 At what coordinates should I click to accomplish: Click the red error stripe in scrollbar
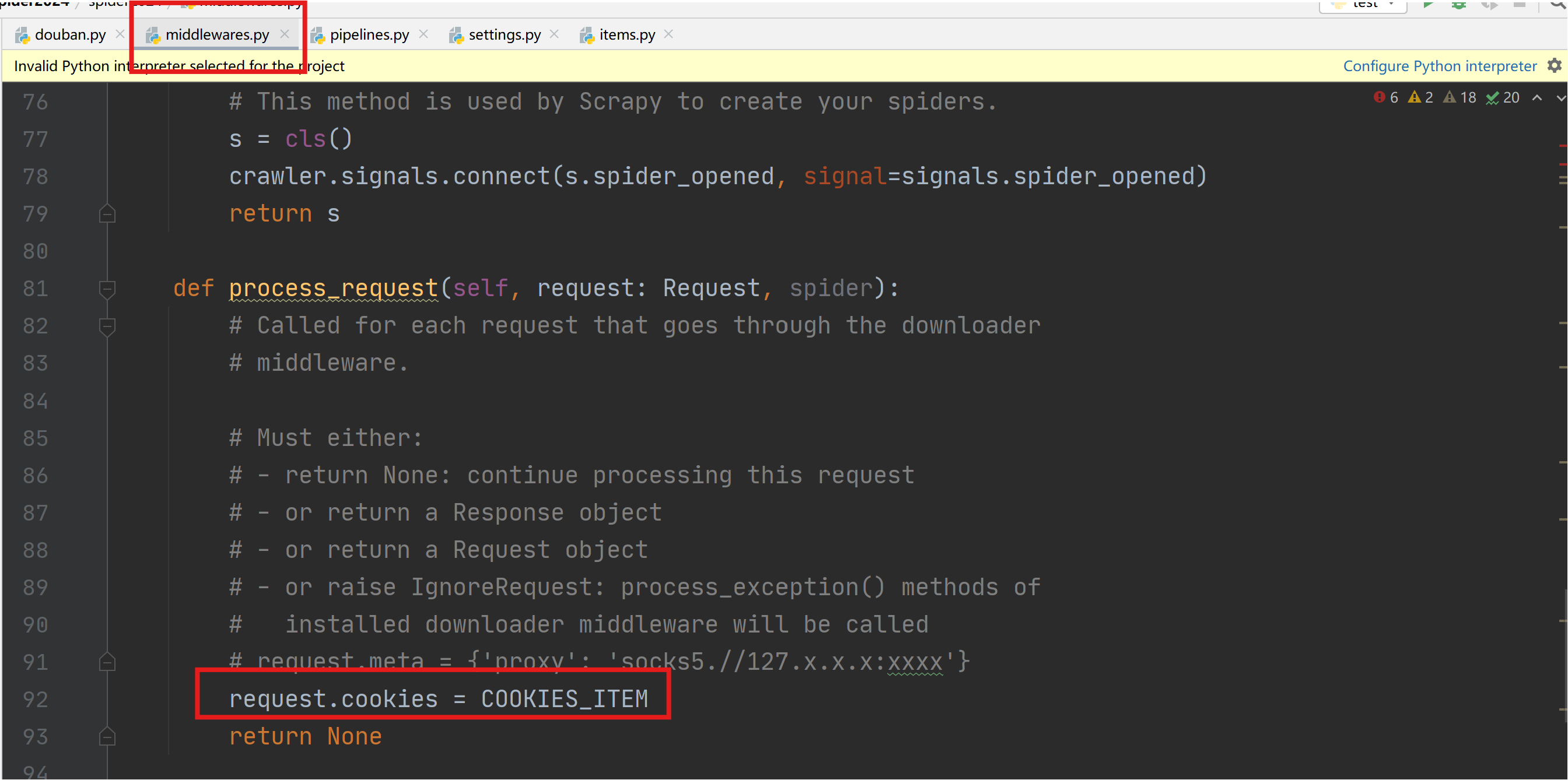point(1563,146)
